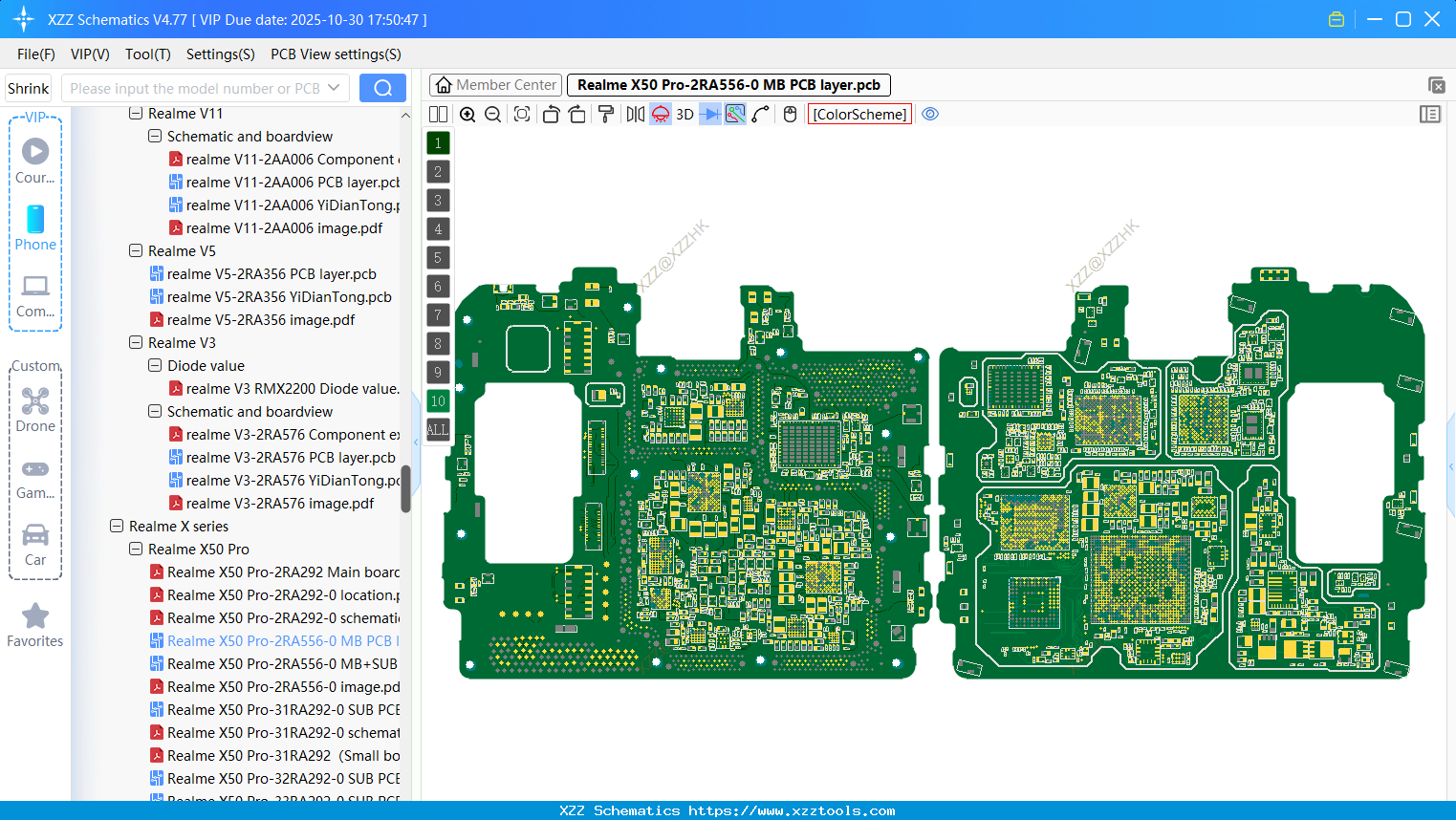1456x820 pixels.
Task: Activate the paint roller coloring tool
Action: pos(607,114)
